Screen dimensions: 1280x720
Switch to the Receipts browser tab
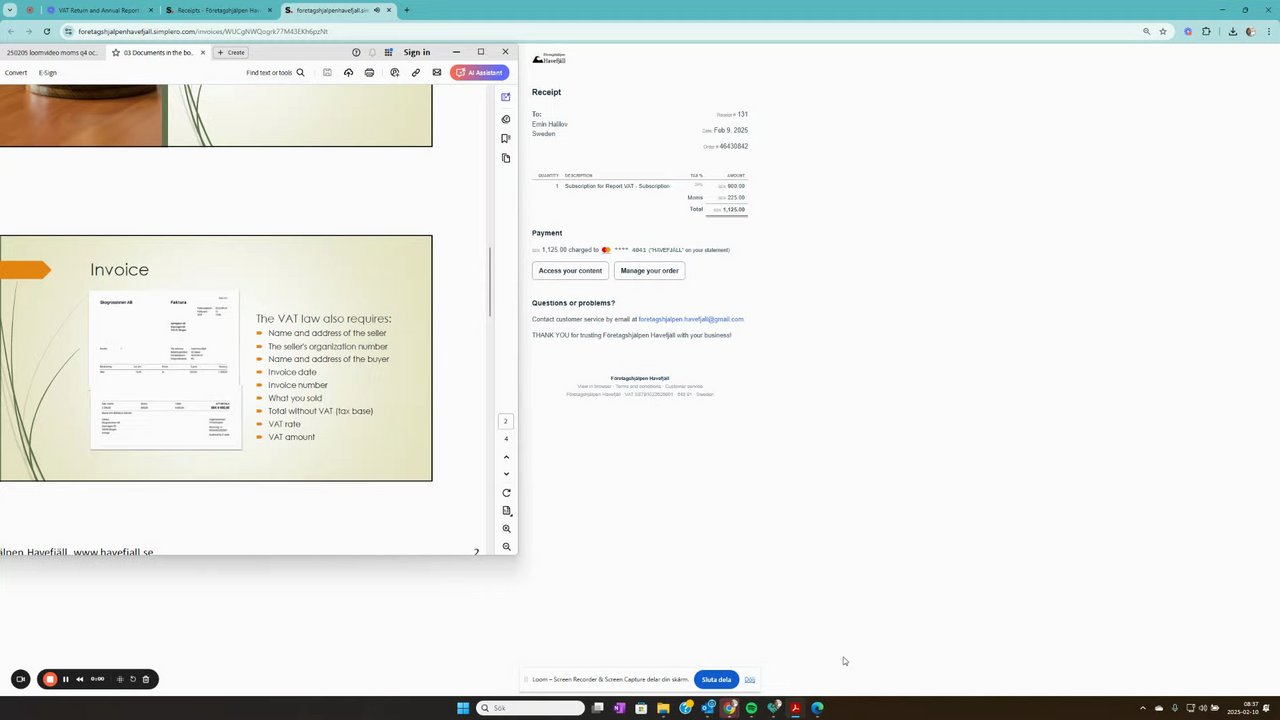[218, 10]
